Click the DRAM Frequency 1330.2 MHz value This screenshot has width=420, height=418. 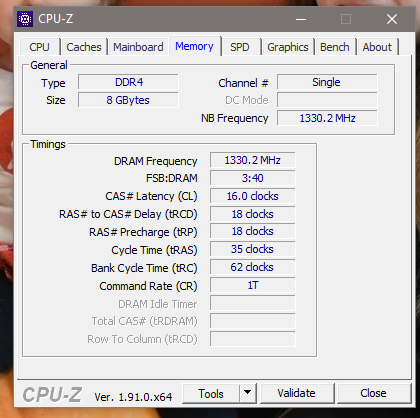coord(253,160)
